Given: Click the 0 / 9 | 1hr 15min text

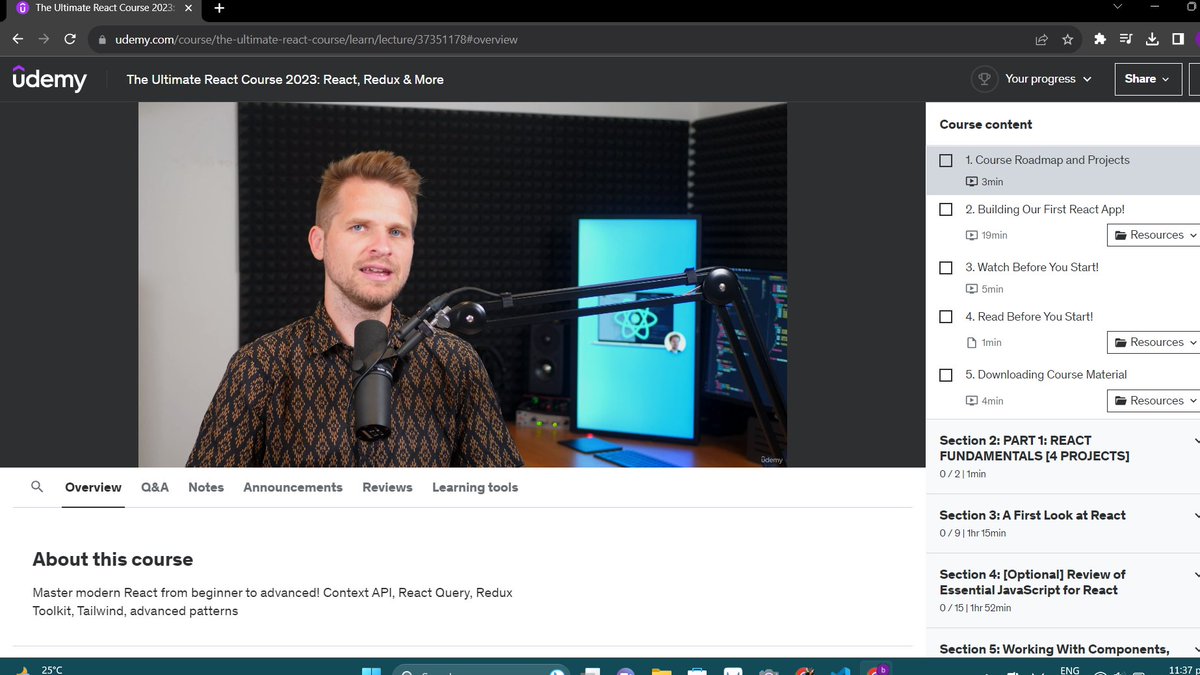Looking at the screenshot, I should tap(972, 534).
